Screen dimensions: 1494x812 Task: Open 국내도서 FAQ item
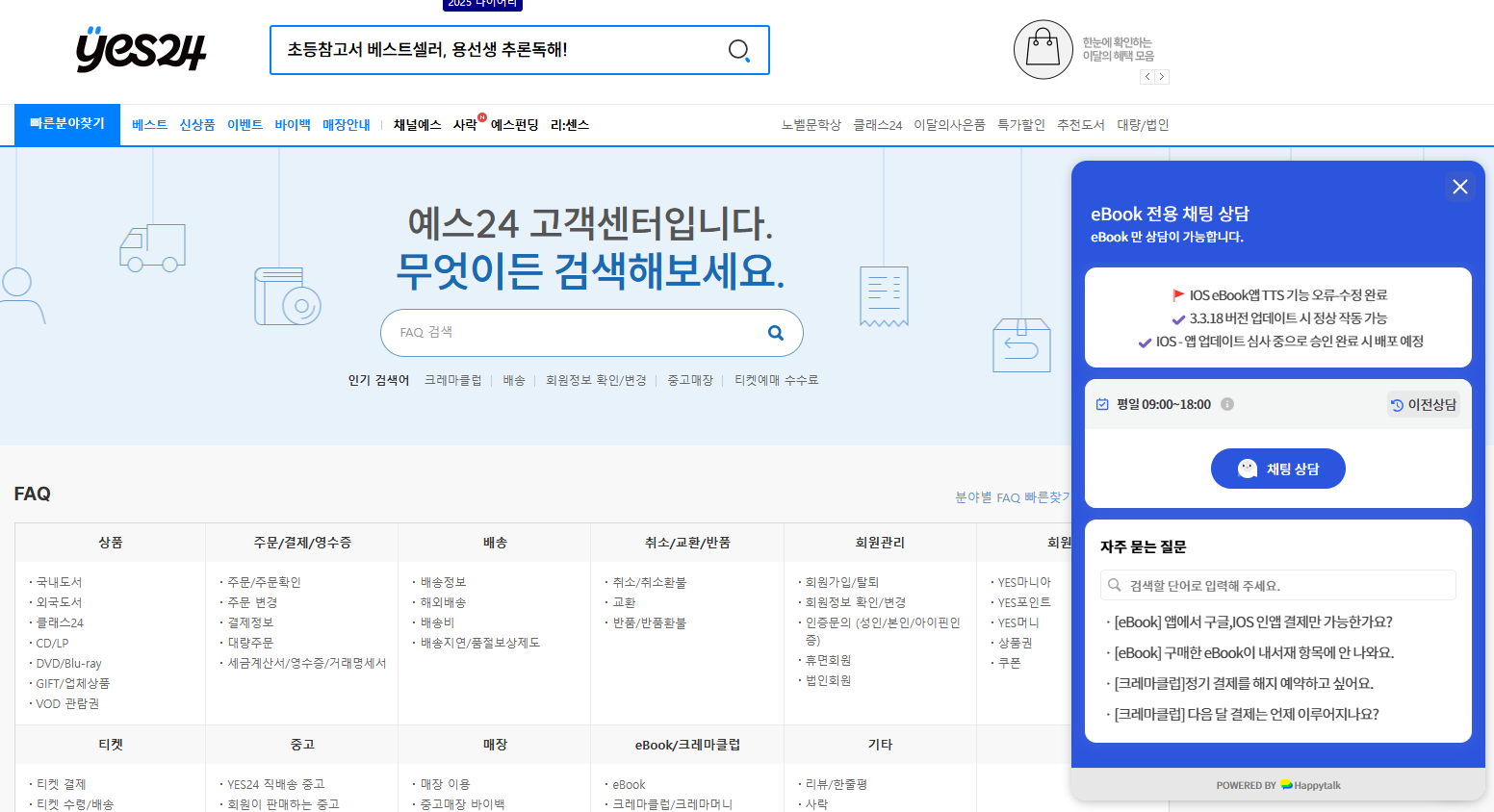59,582
